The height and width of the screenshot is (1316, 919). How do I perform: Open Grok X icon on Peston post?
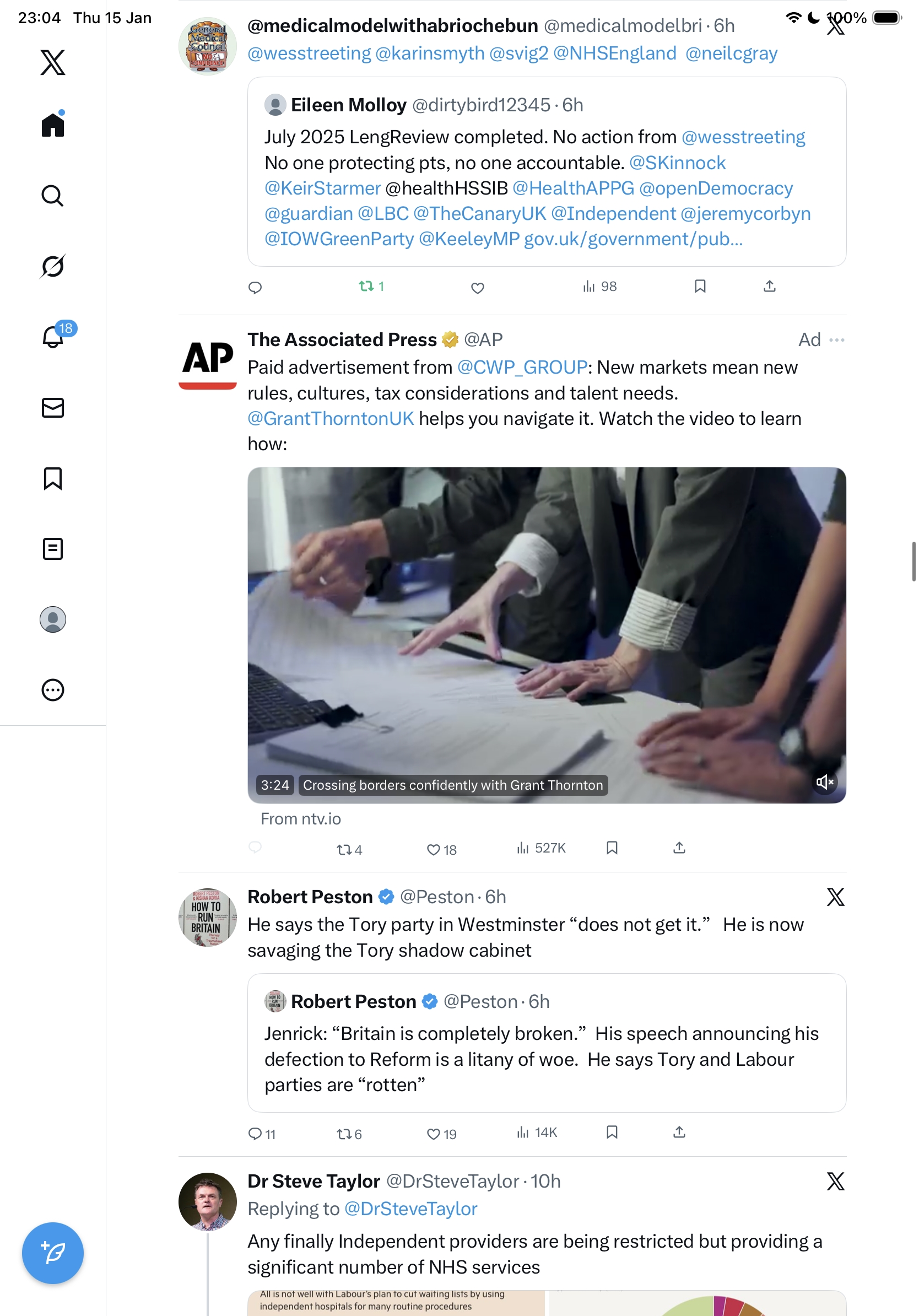pyautogui.click(x=835, y=897)
